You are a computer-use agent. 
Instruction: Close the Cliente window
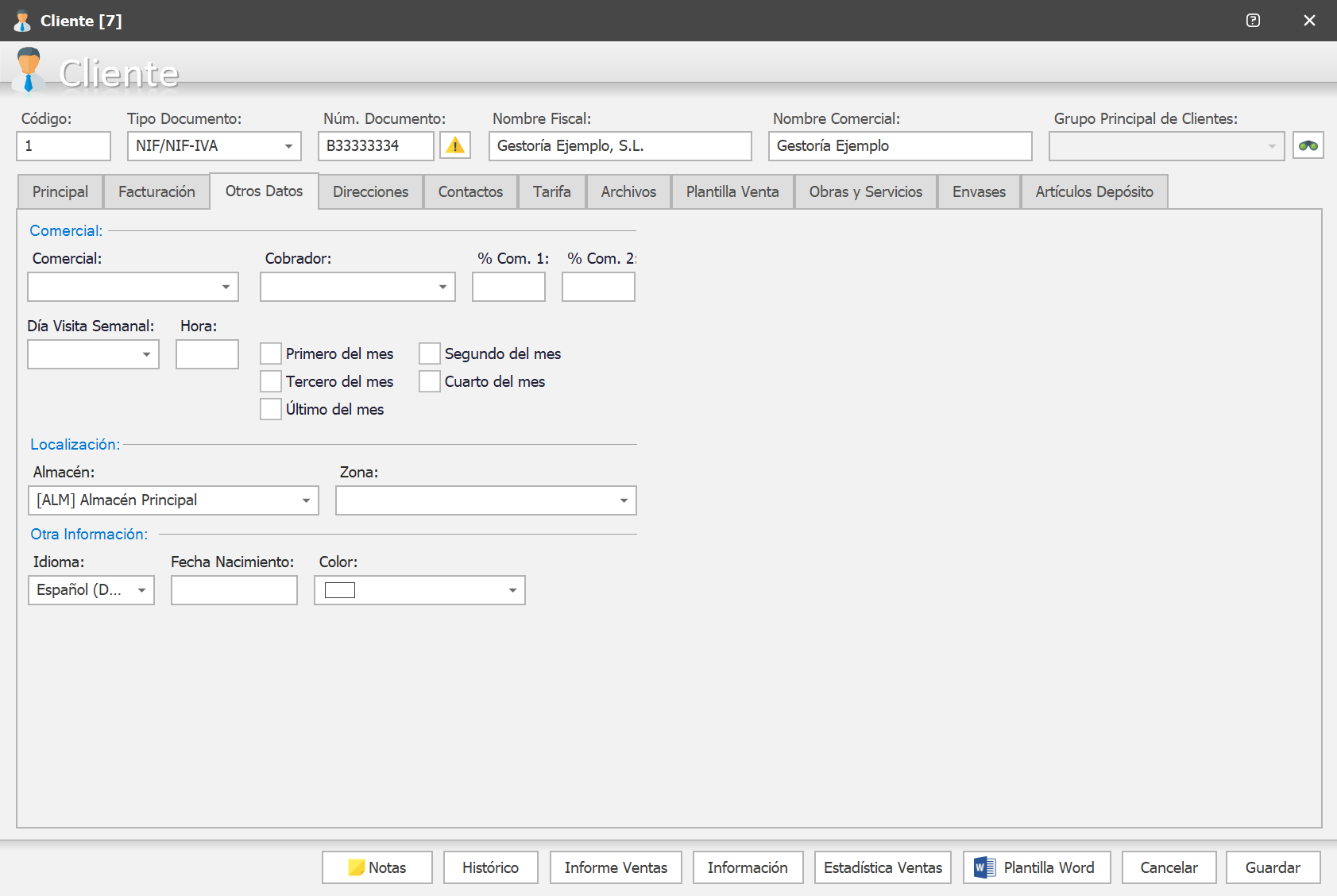coord(1309,21)
